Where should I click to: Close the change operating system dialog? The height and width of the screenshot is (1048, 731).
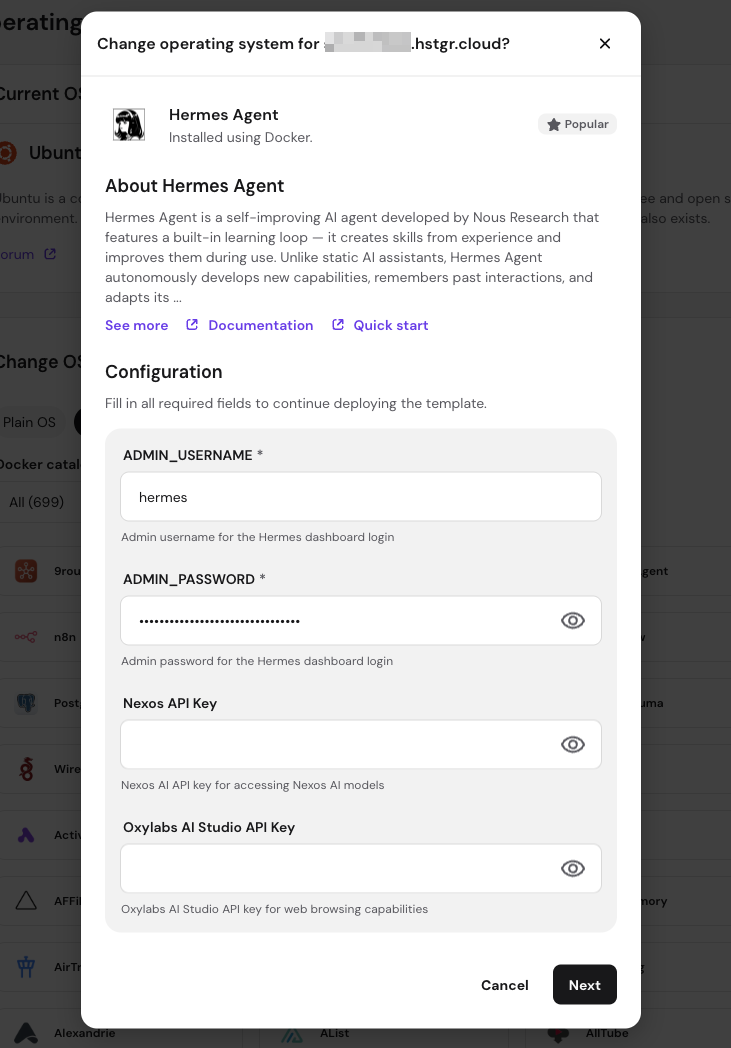(x=605, y=43)
